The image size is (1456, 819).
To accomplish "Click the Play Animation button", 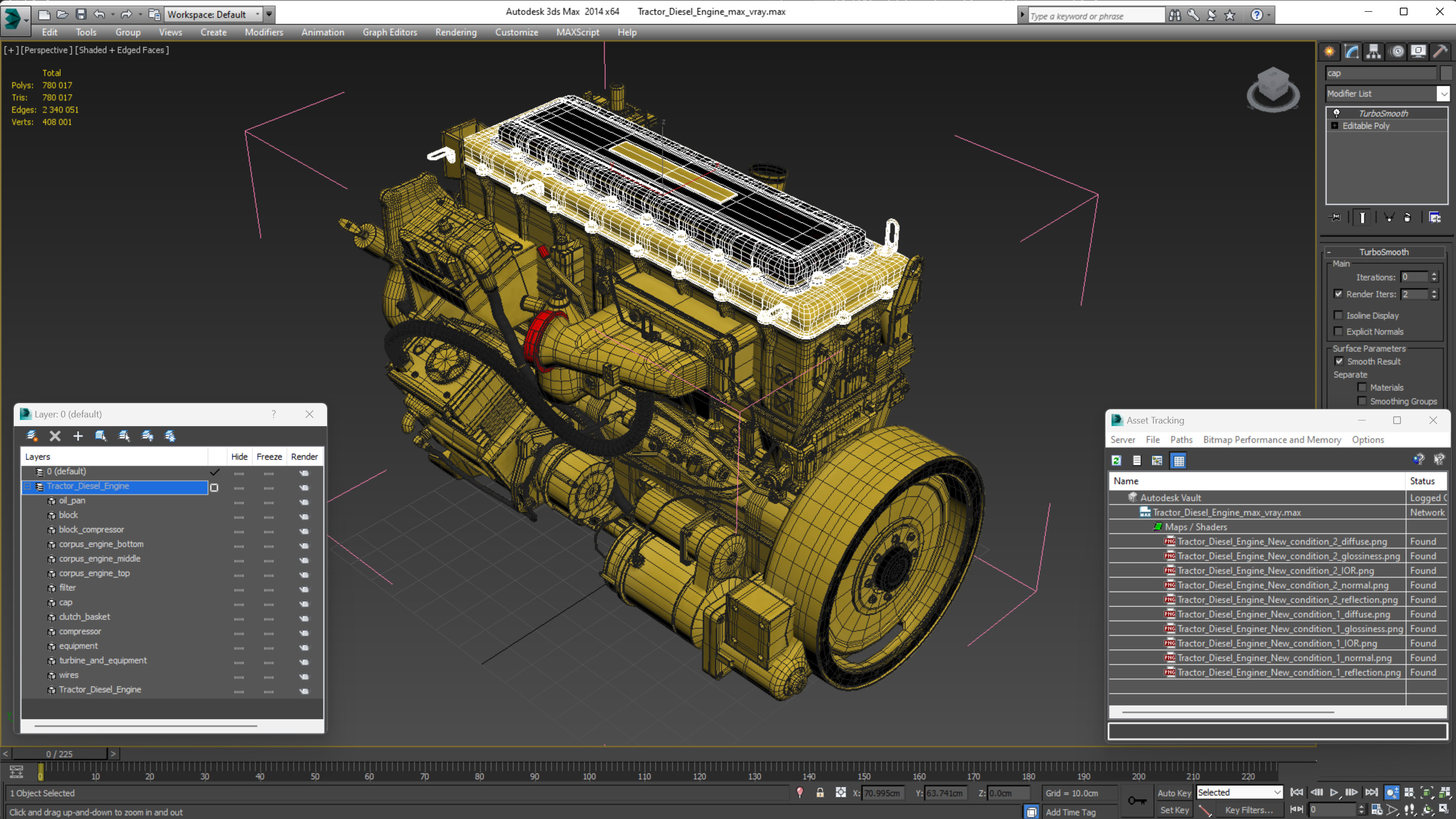I will (x=1334, y=792).
